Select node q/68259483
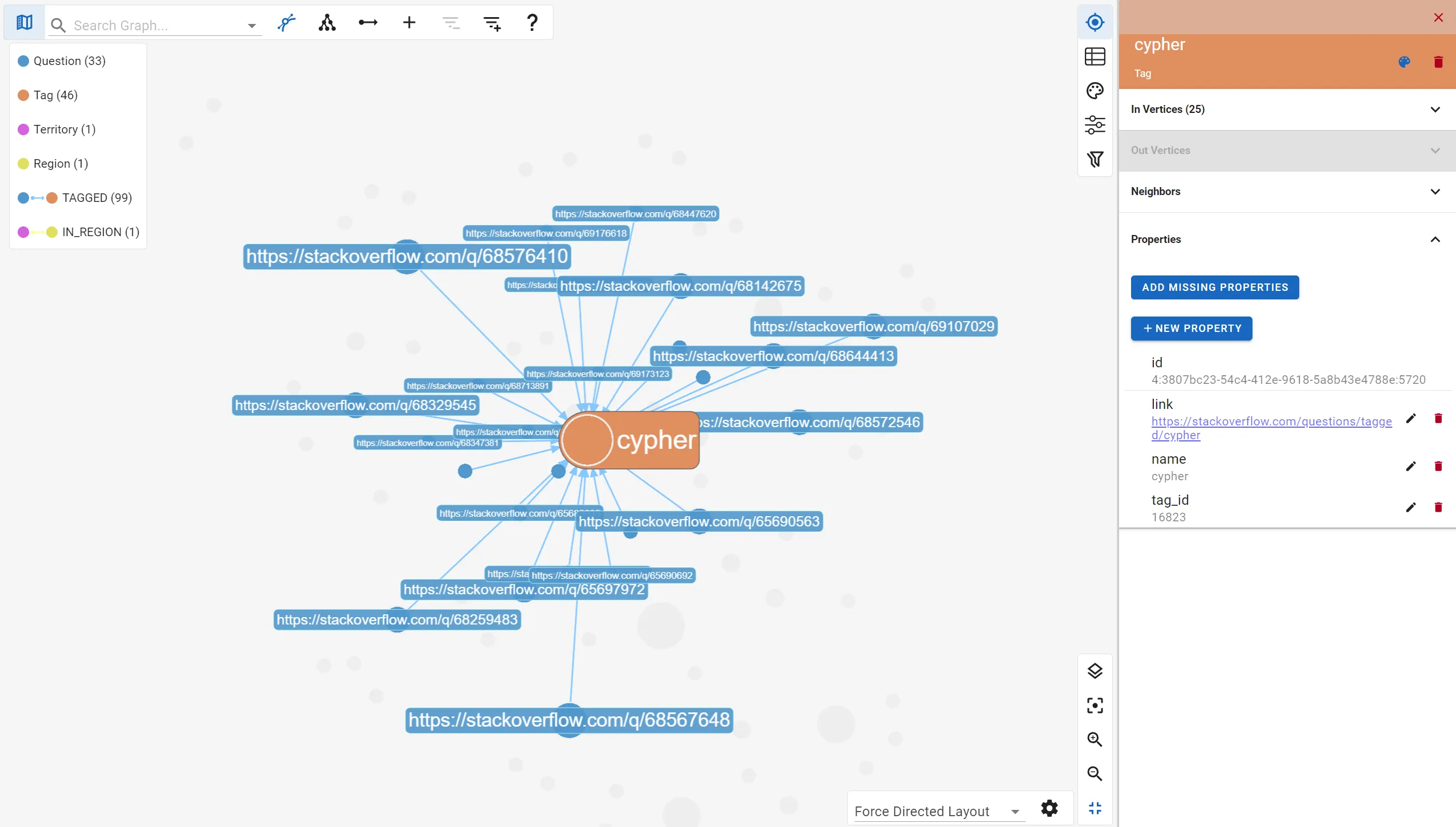 click(x=397, y=619)
